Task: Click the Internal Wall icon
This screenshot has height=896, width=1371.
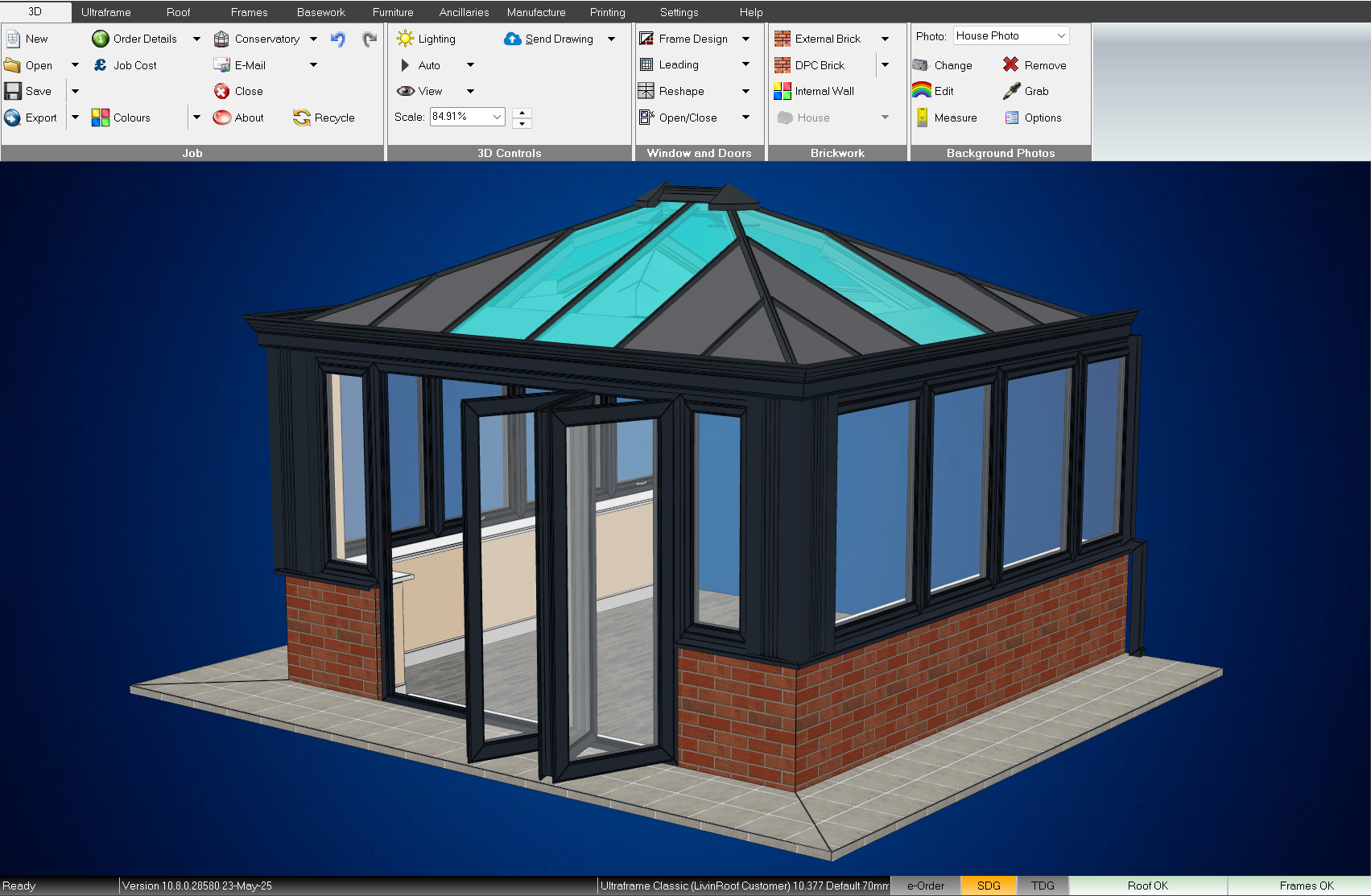Action: [x=783, y=91]
